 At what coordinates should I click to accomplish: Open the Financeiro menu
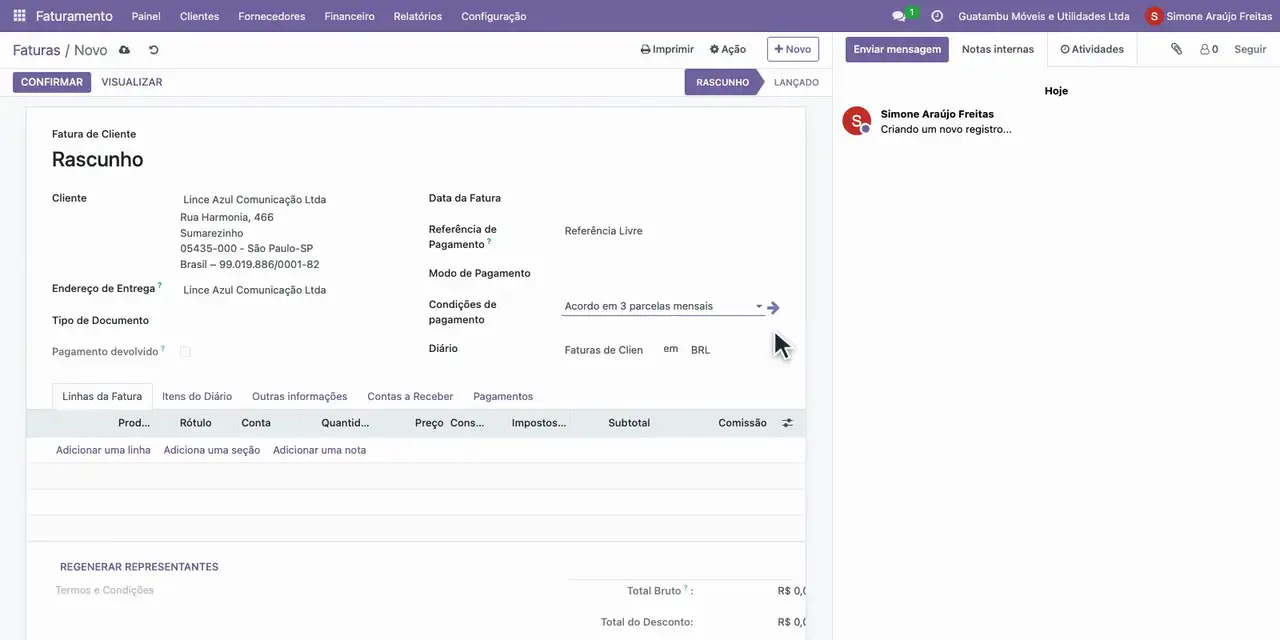(349, 16)
